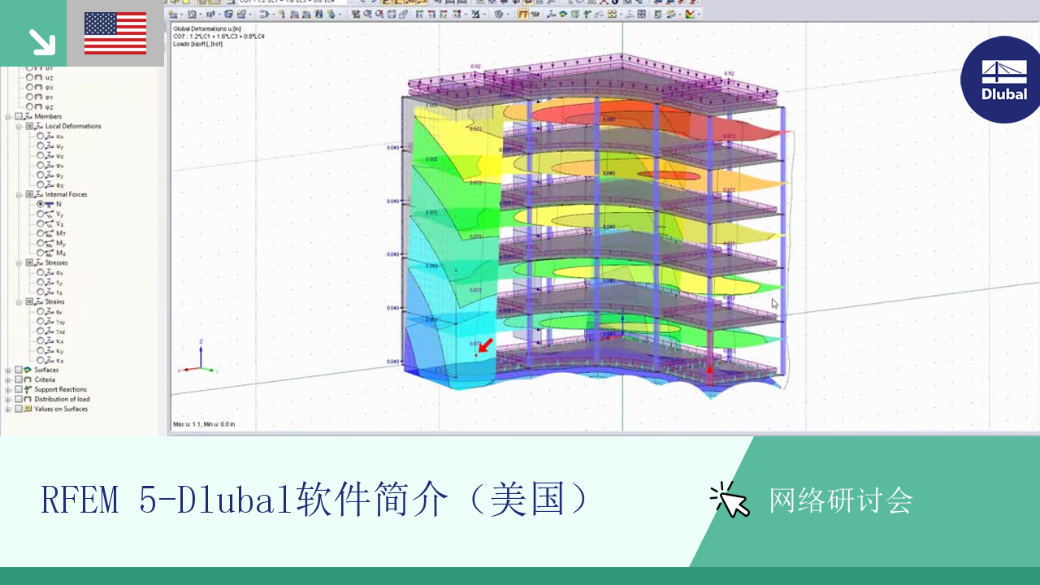The height and width of the screenshot is (585, 1040).
Task: Expand the Values on Surfaces node
Action: 8,409
